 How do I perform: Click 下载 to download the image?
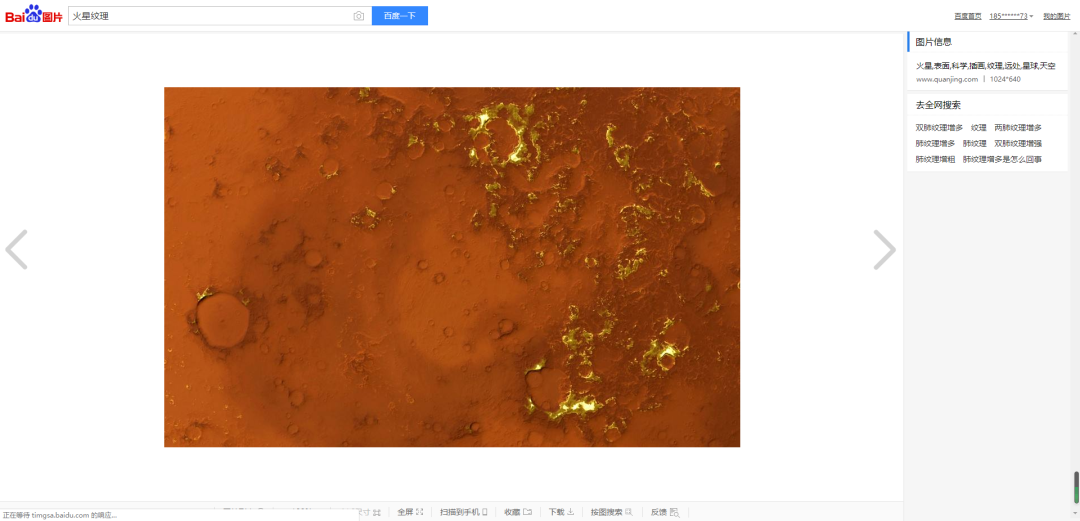click(561, 512)
